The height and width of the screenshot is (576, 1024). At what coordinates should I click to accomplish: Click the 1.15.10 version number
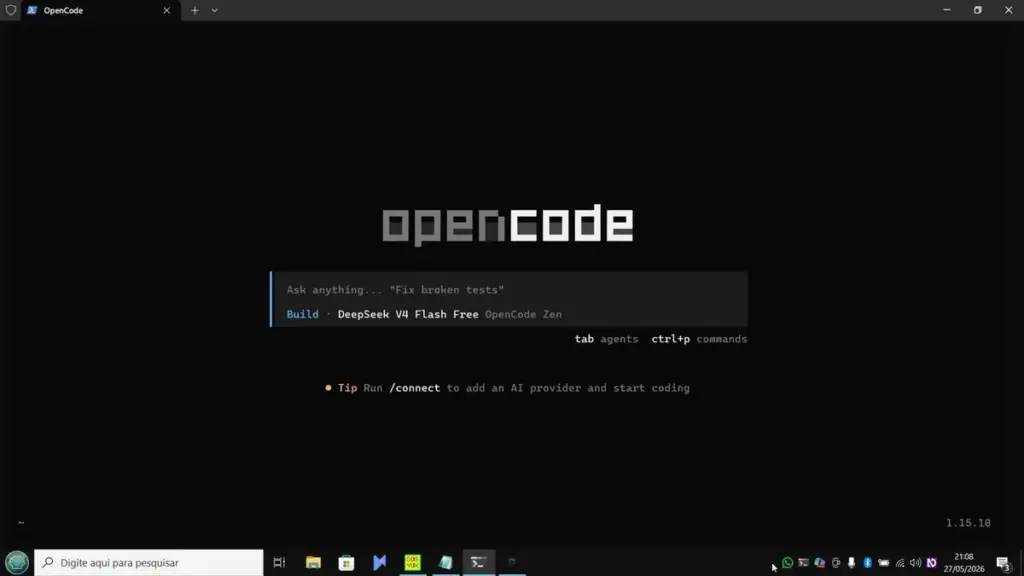point(968,523)
